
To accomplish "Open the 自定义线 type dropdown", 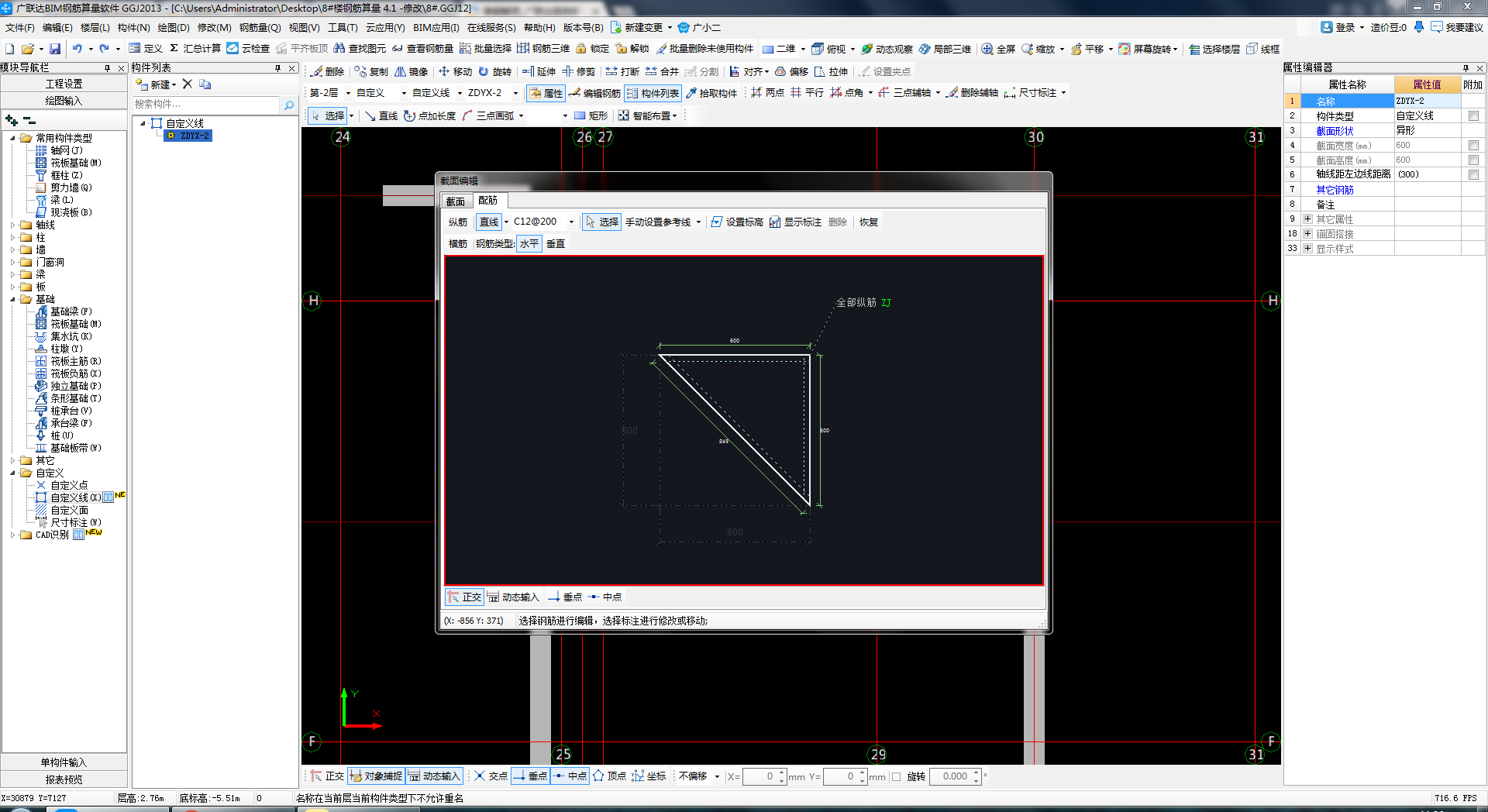I will (460, 93).
